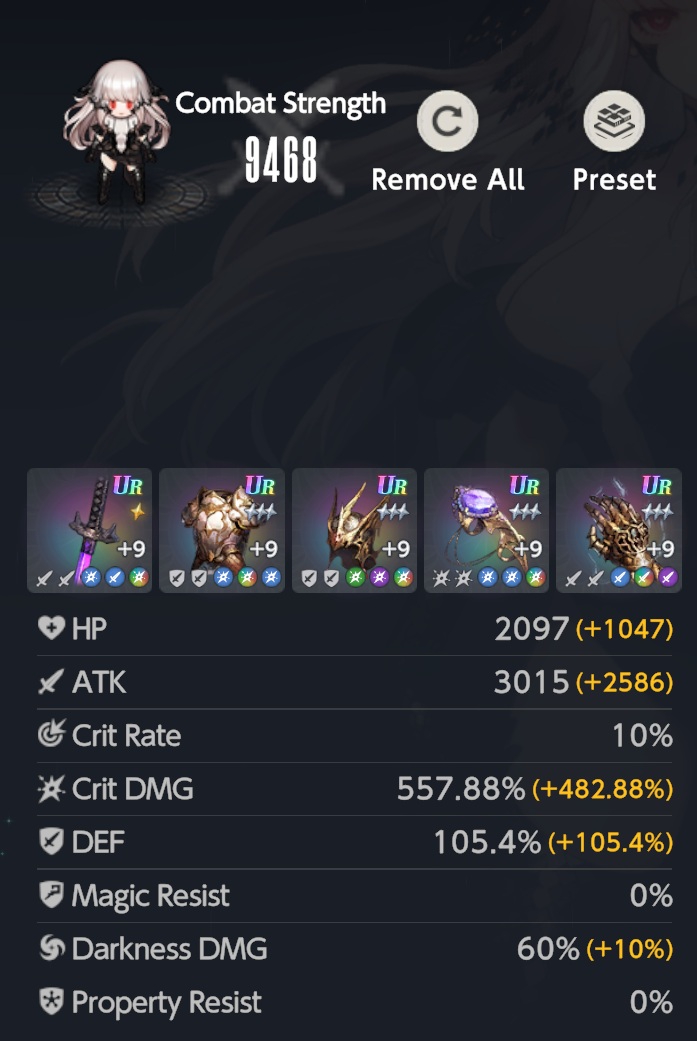Click the Remove All circular arrow icon
697x1041 pixels.
447,121
